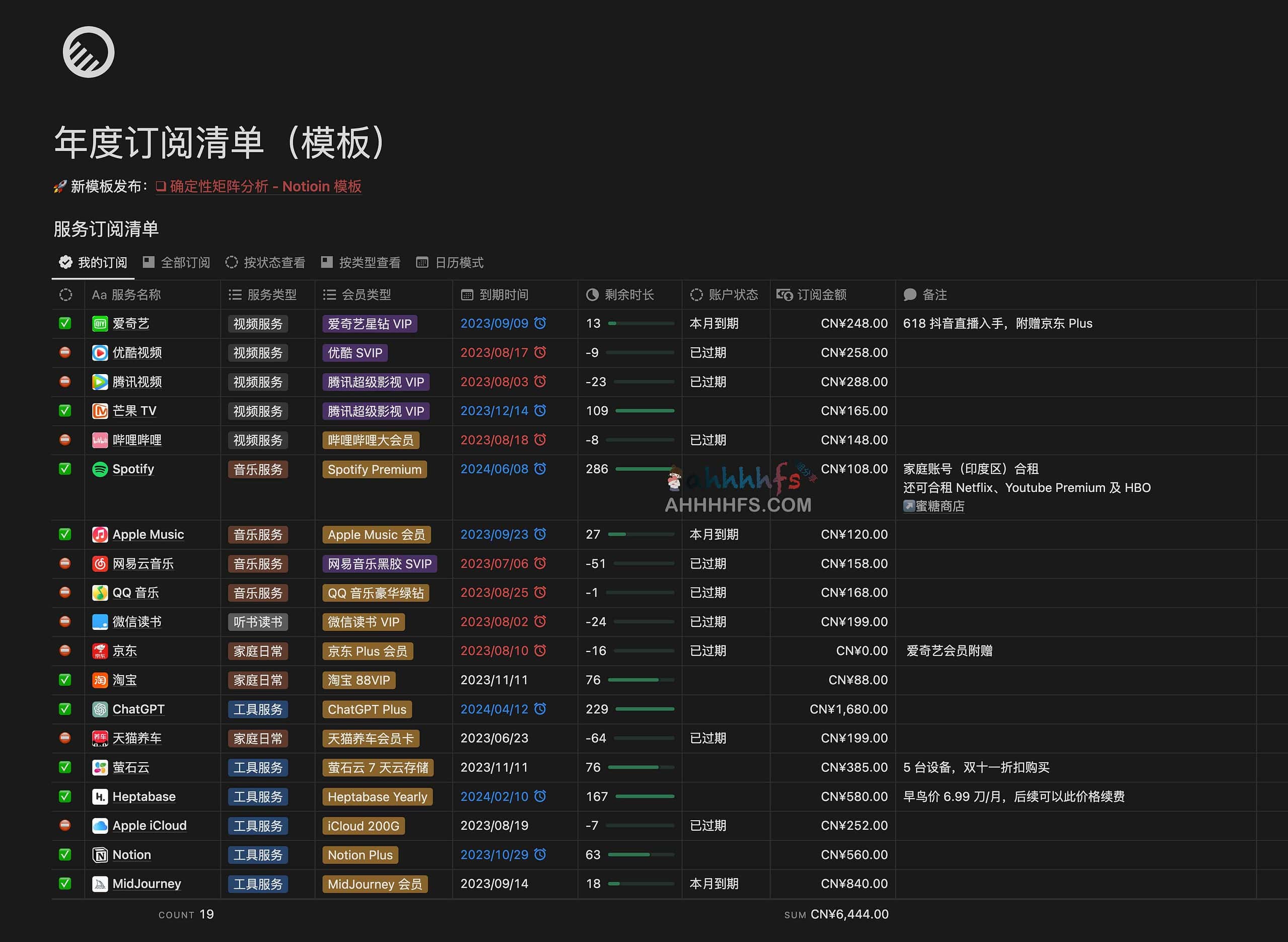Click the Spotify service icon

click(x=100, y=469)
